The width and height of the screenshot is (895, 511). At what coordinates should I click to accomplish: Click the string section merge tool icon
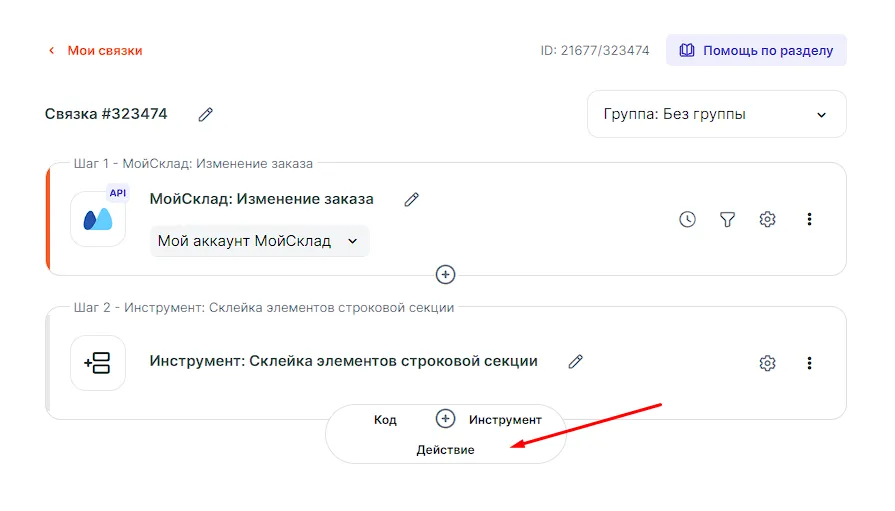point(98,363)
